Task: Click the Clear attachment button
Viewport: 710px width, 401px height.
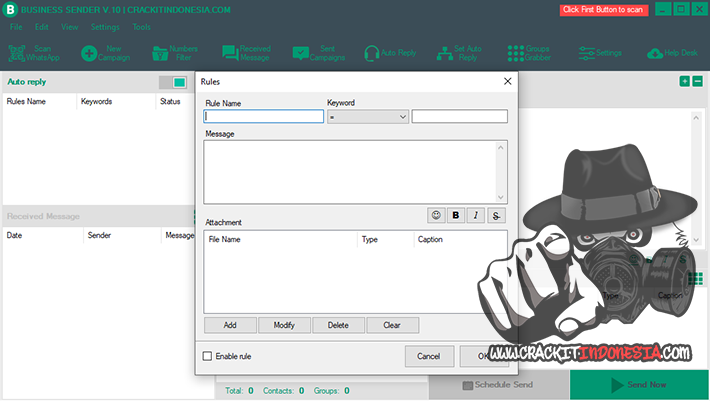Action: click(392, 325)
